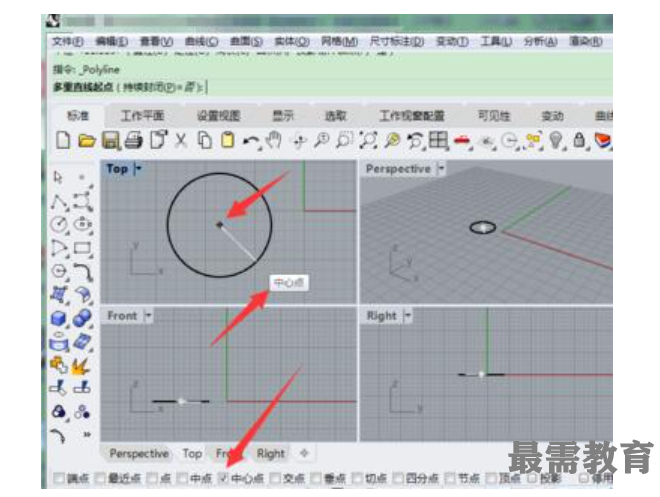Select the Right viewport tab at the bottom
660x497 pixels.
tap(270, 453)
